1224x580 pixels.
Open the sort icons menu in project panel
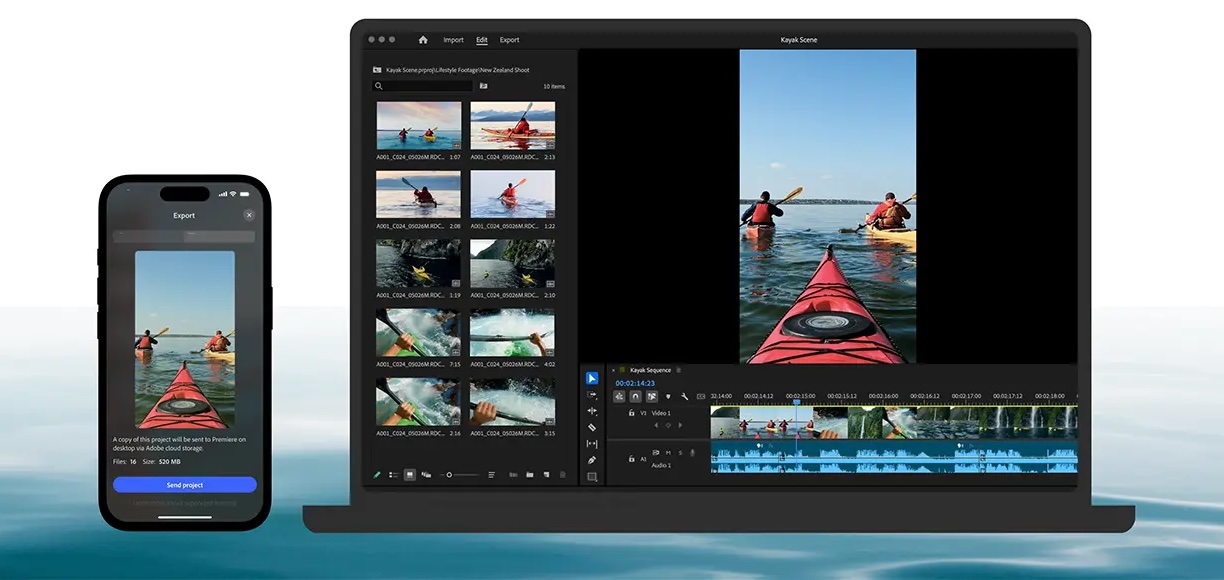point(492,475)
